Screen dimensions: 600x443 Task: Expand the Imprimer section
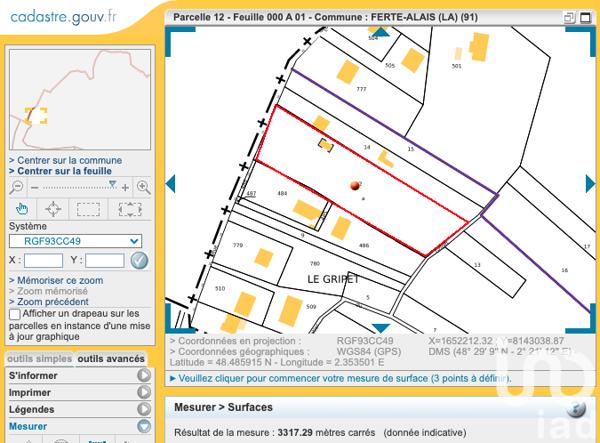[x=144, y=393]
